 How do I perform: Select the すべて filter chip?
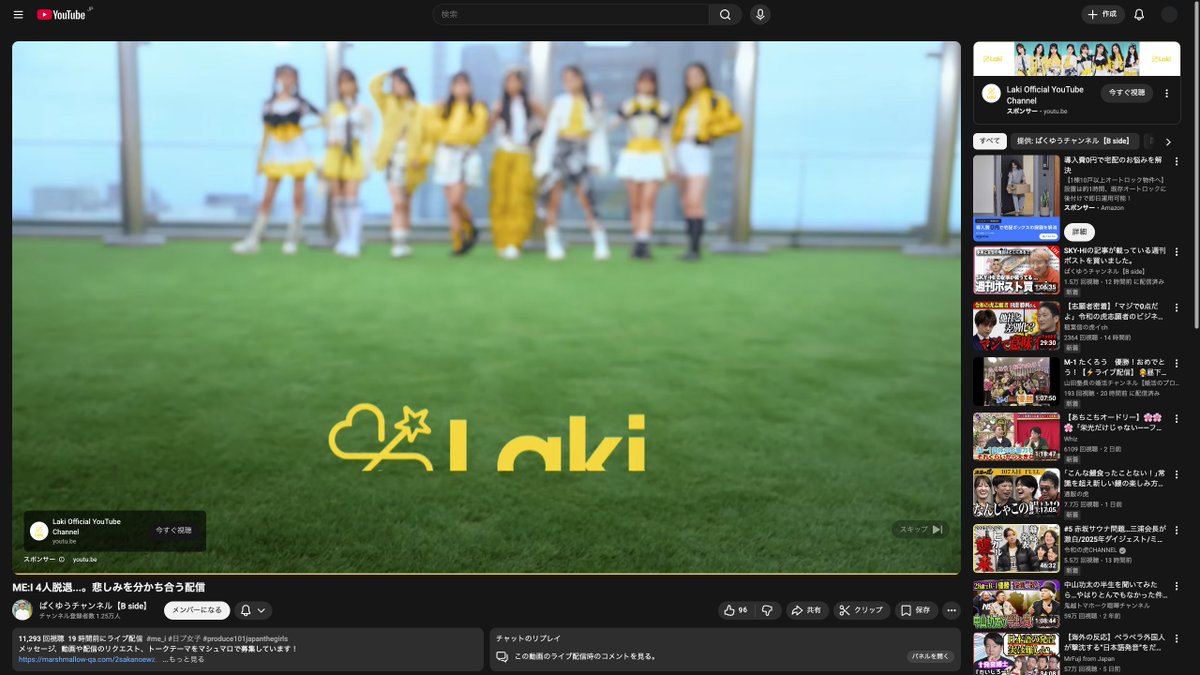(989, 142)
